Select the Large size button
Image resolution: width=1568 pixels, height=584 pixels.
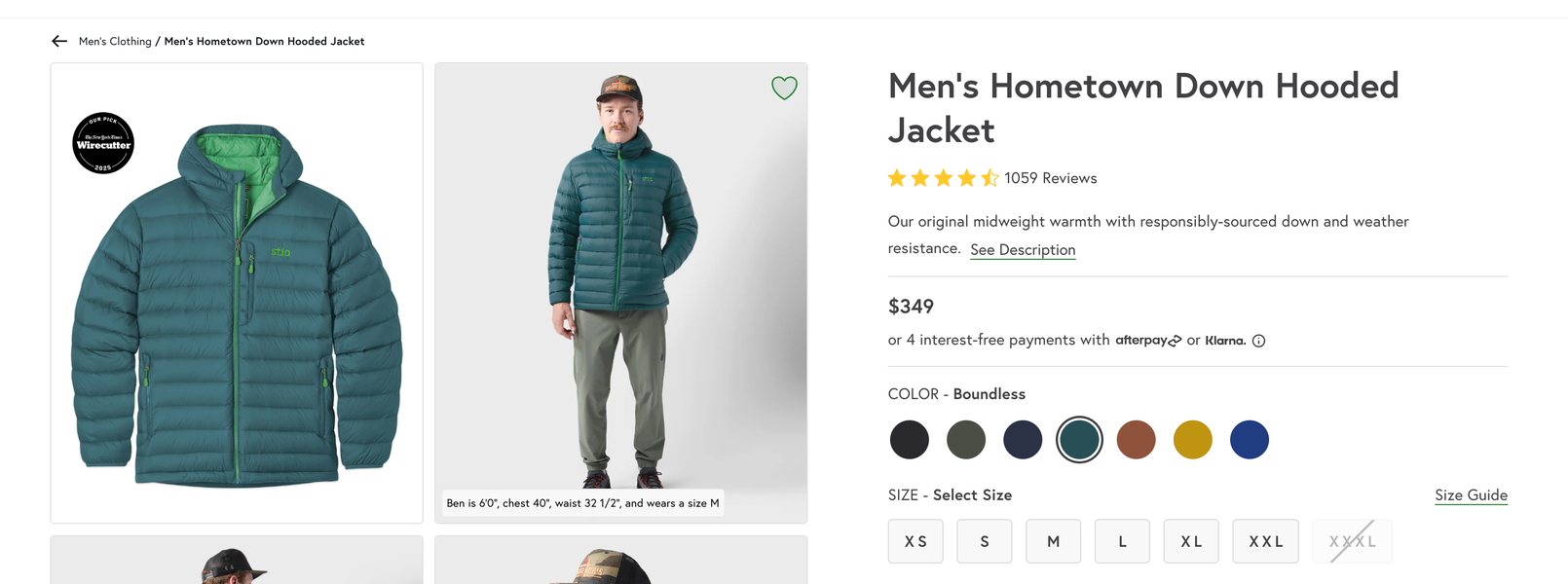coord(1122,541)
